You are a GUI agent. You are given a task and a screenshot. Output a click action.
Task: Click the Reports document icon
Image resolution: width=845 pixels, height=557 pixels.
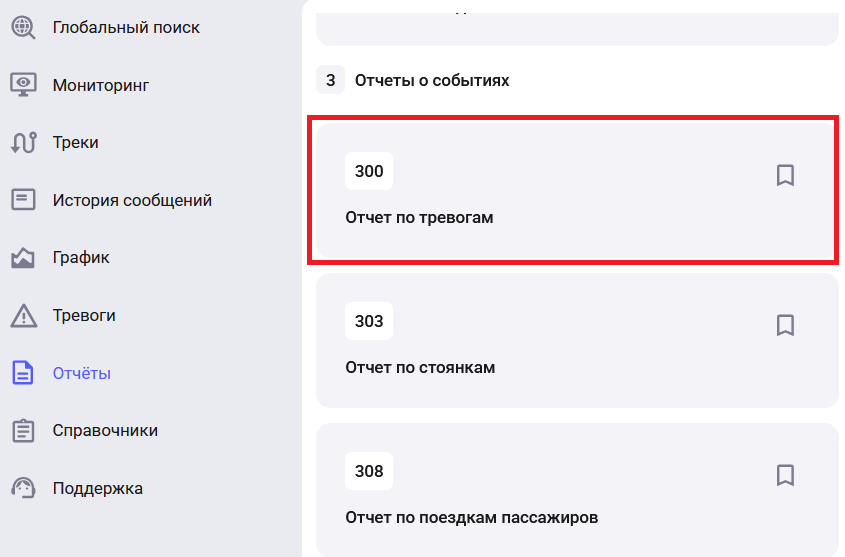coord(23,374)
